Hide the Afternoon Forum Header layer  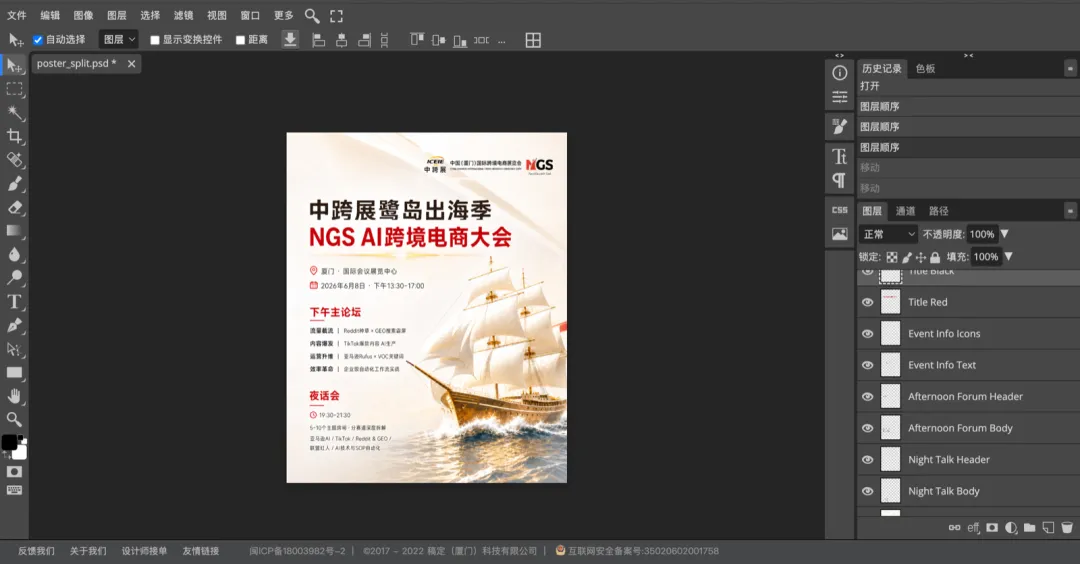(x=868, y=397)
